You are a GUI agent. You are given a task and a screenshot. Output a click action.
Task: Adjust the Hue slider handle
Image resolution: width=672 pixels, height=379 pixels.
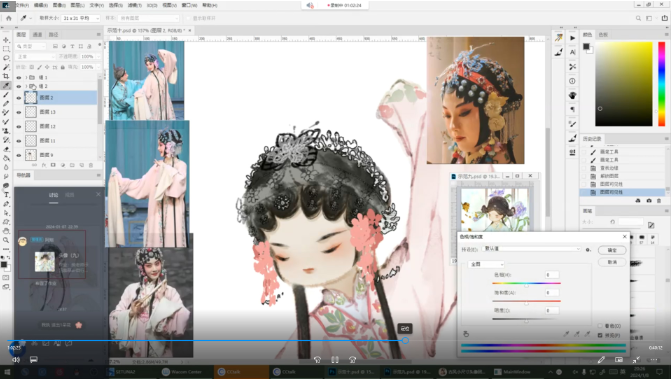(527, 286)
